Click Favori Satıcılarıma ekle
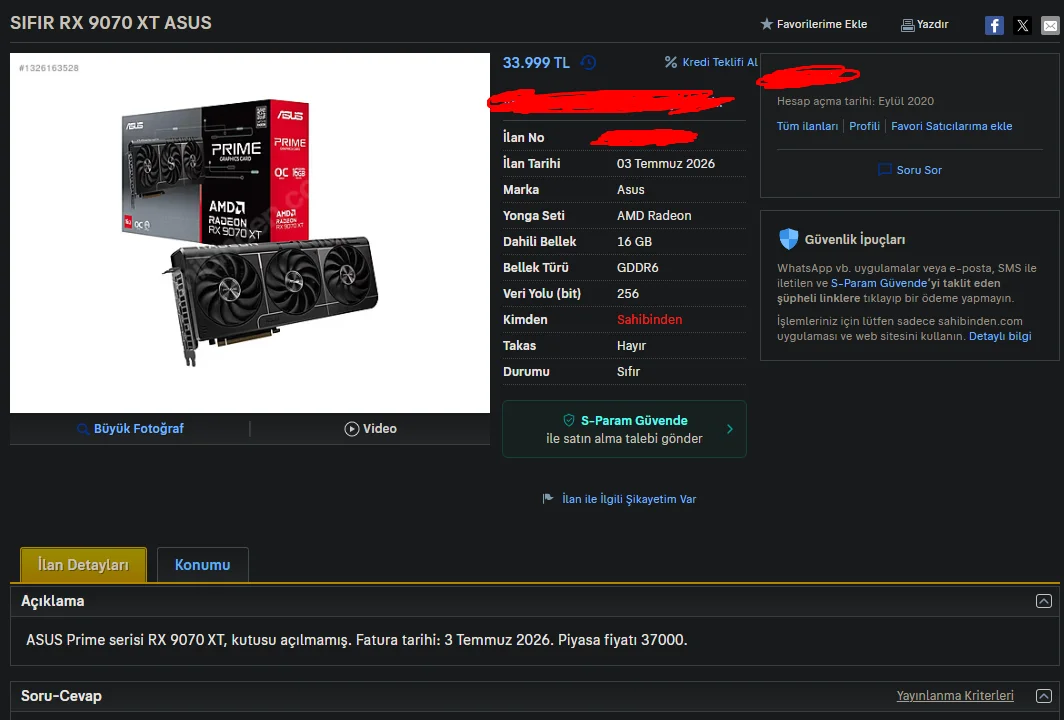Screen dimensions: 1064x720 click(x=951, y=126)
